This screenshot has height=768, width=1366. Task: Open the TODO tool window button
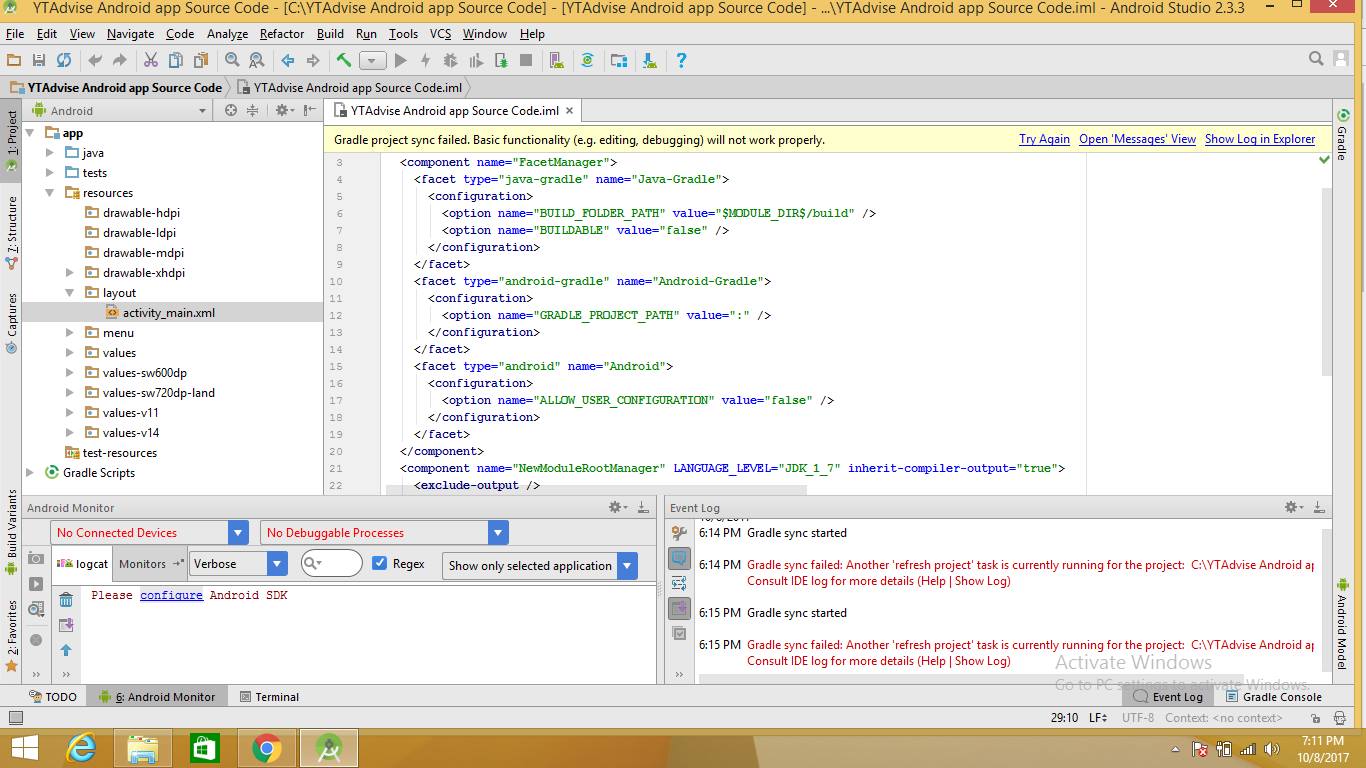point(52,697)
